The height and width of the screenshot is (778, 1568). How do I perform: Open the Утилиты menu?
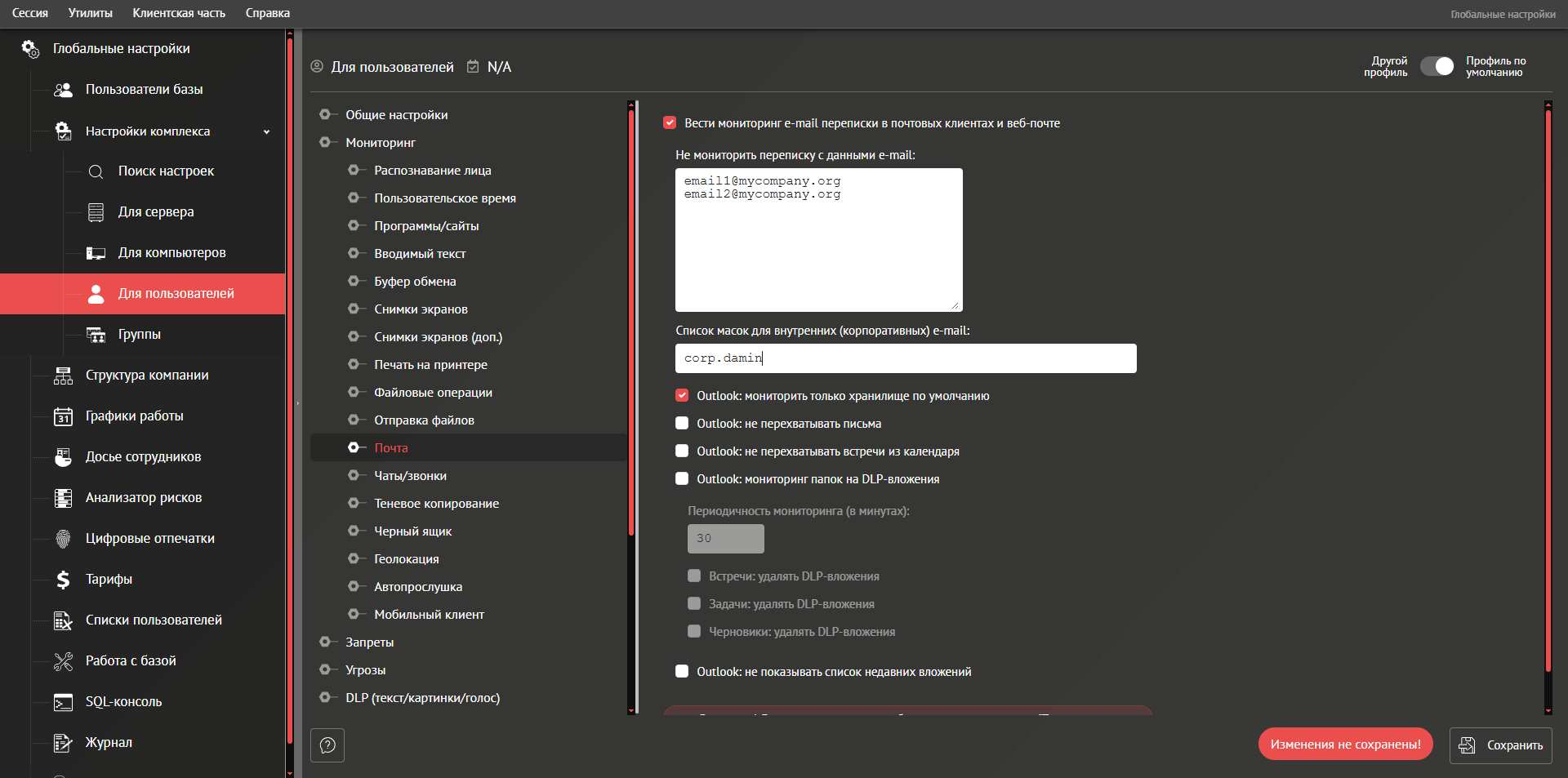coord(90,13)
